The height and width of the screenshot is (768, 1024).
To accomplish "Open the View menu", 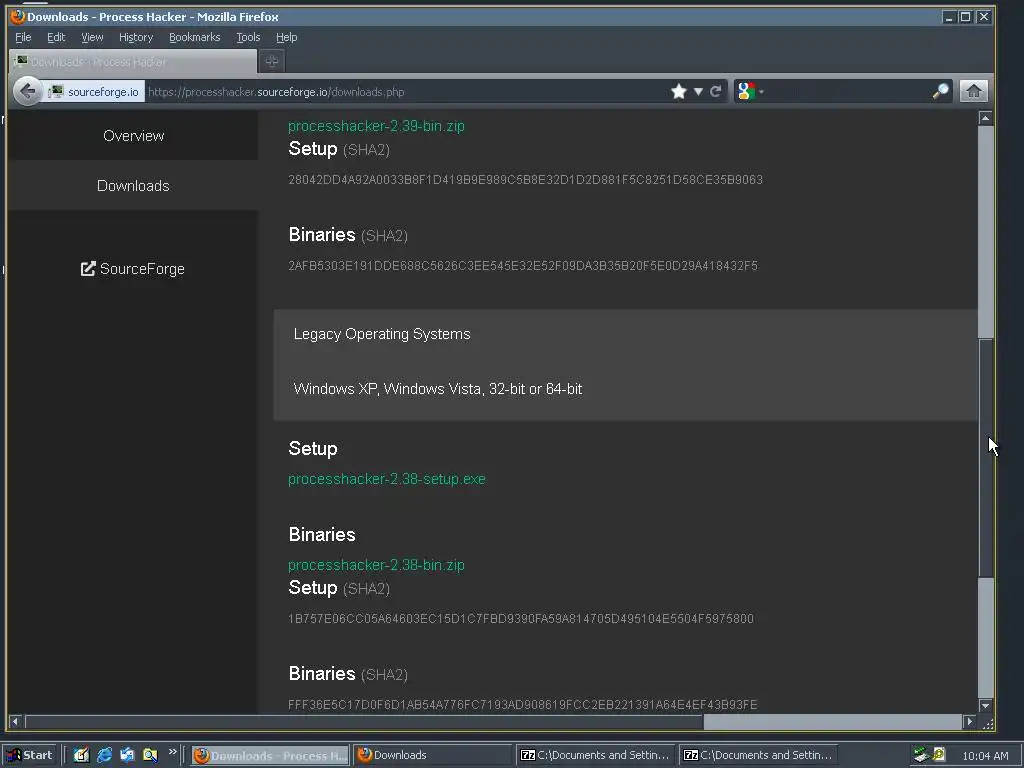I will point(92,37).
